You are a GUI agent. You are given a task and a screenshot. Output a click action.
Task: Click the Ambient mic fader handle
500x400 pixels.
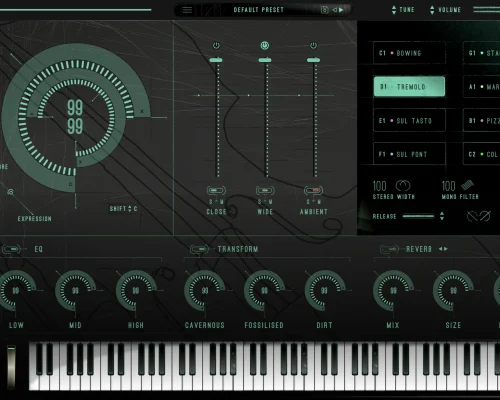(x=313, y=60)
